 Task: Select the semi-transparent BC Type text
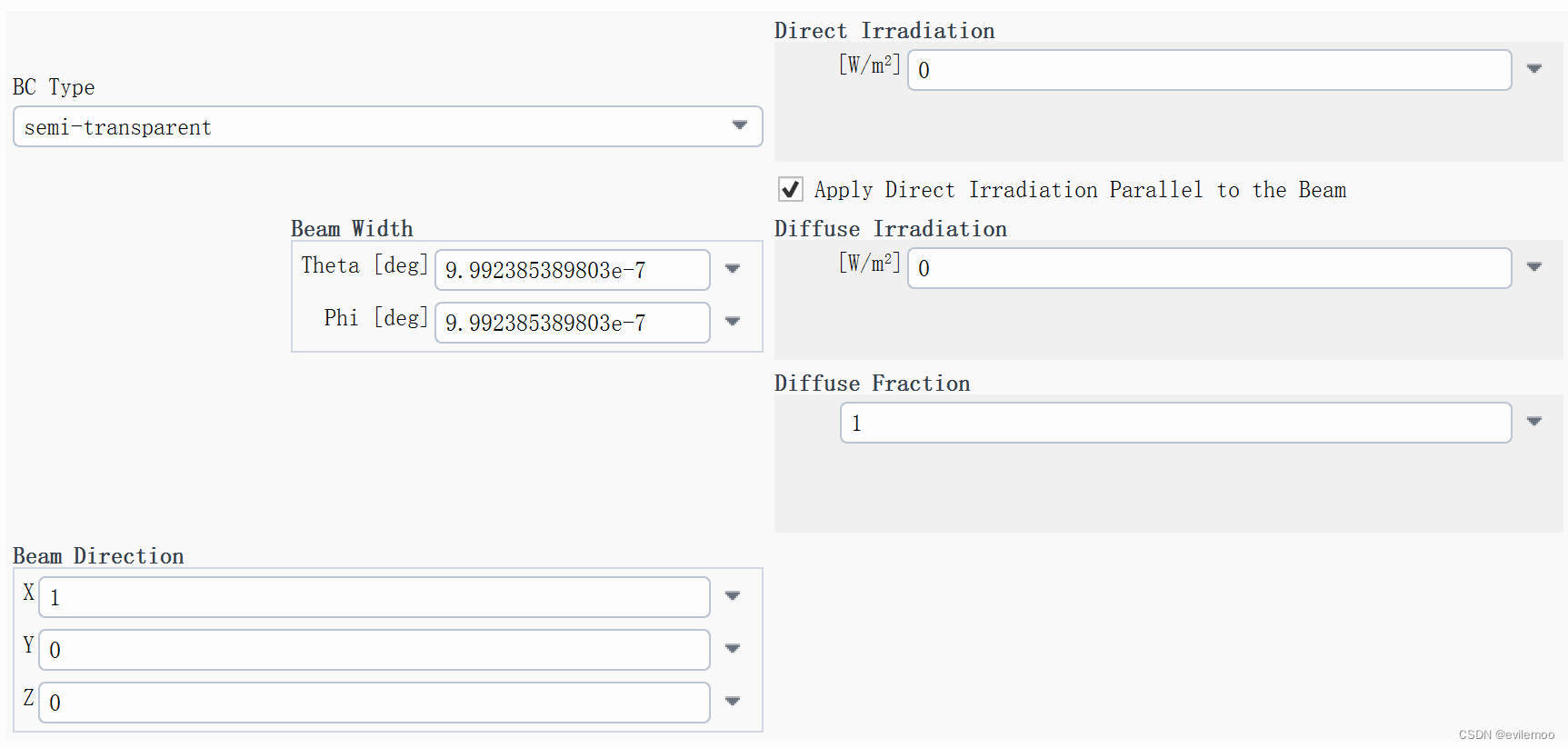[117, 127]
